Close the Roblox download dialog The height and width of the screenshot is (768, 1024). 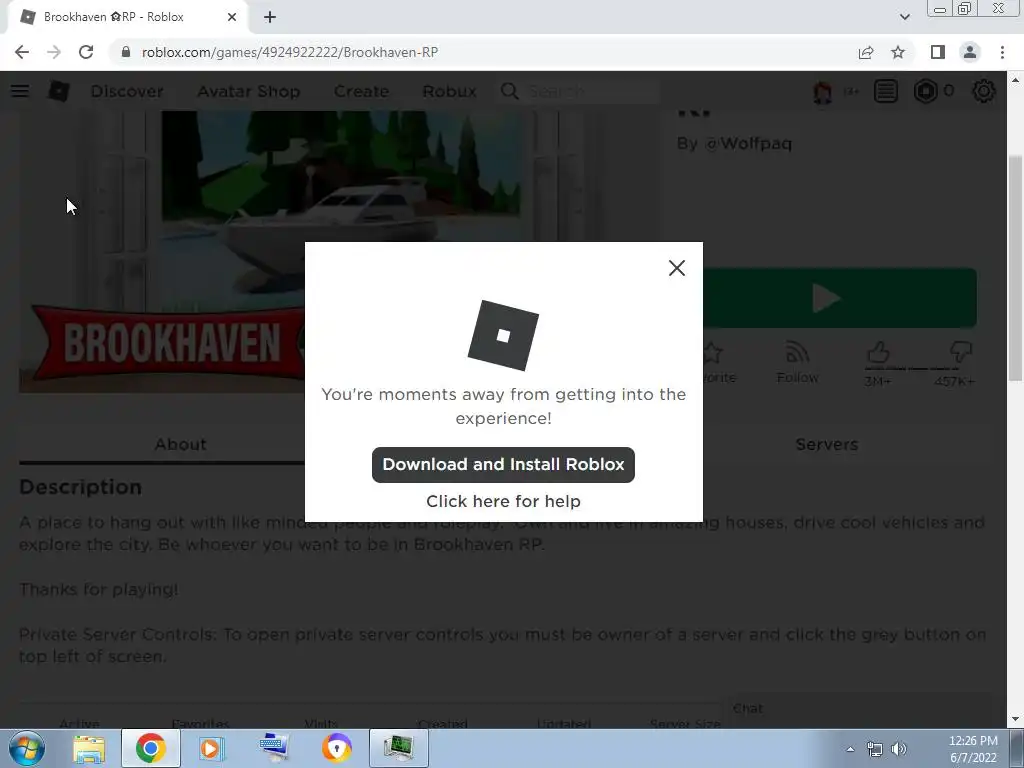[x=677, y=268]
